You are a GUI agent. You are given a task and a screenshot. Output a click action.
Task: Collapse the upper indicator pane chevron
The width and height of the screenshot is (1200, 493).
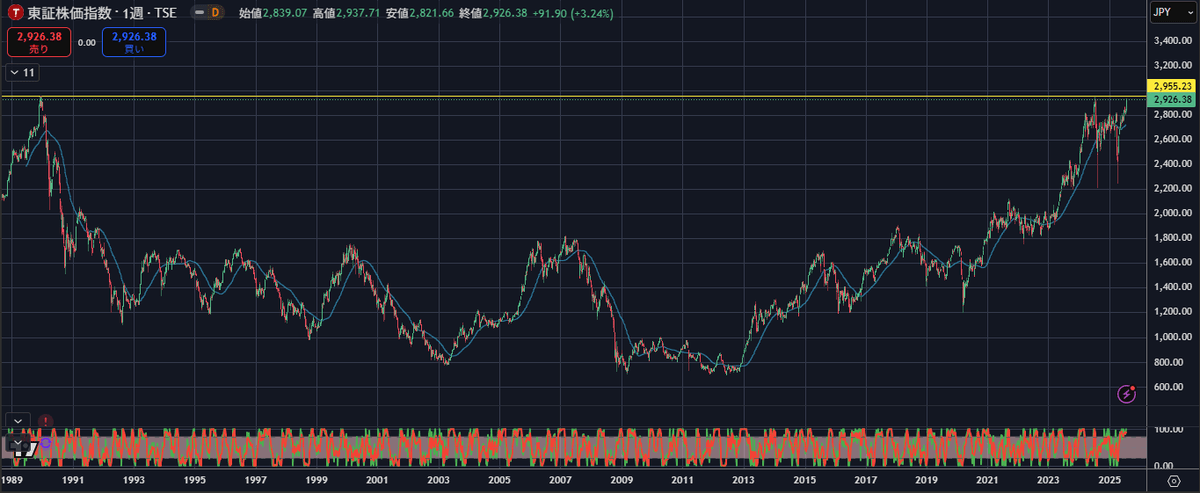pyautogui.click(x=16, y=421)
